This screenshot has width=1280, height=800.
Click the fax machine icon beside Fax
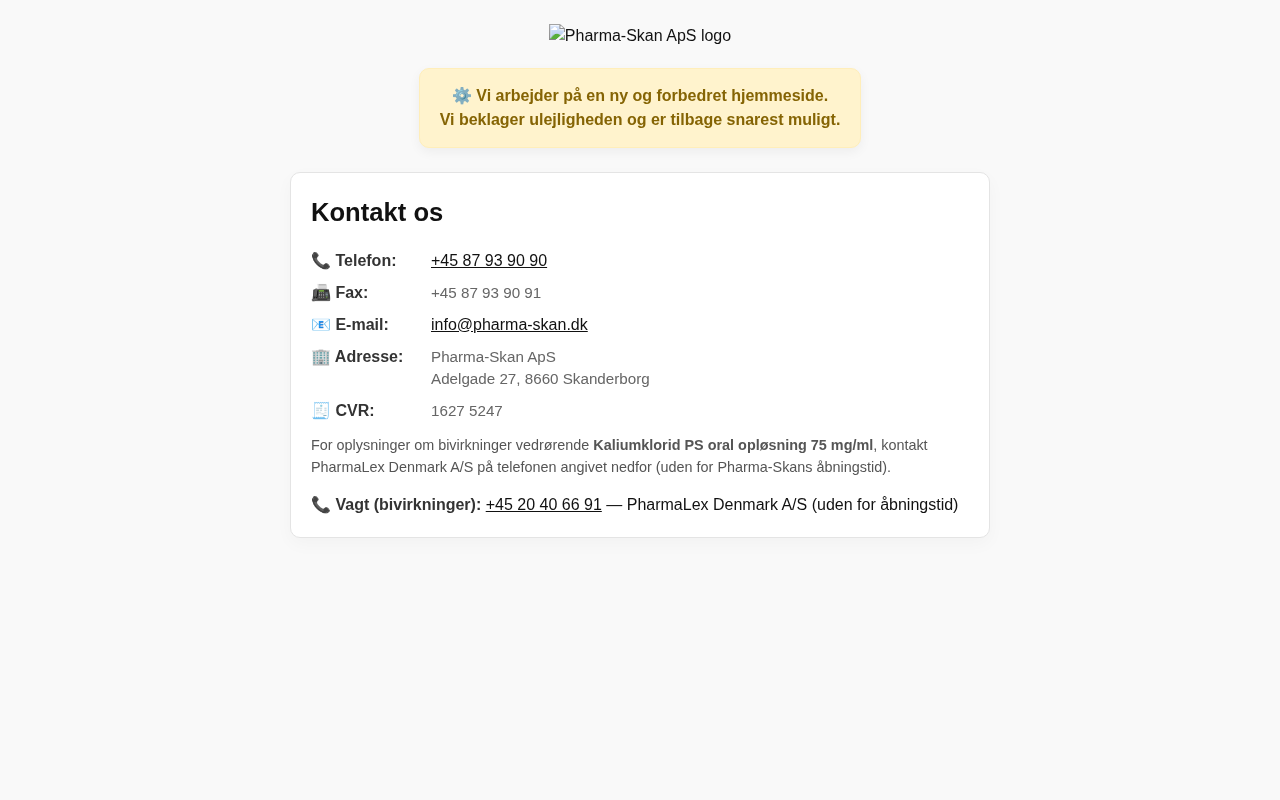coord(321,293)
